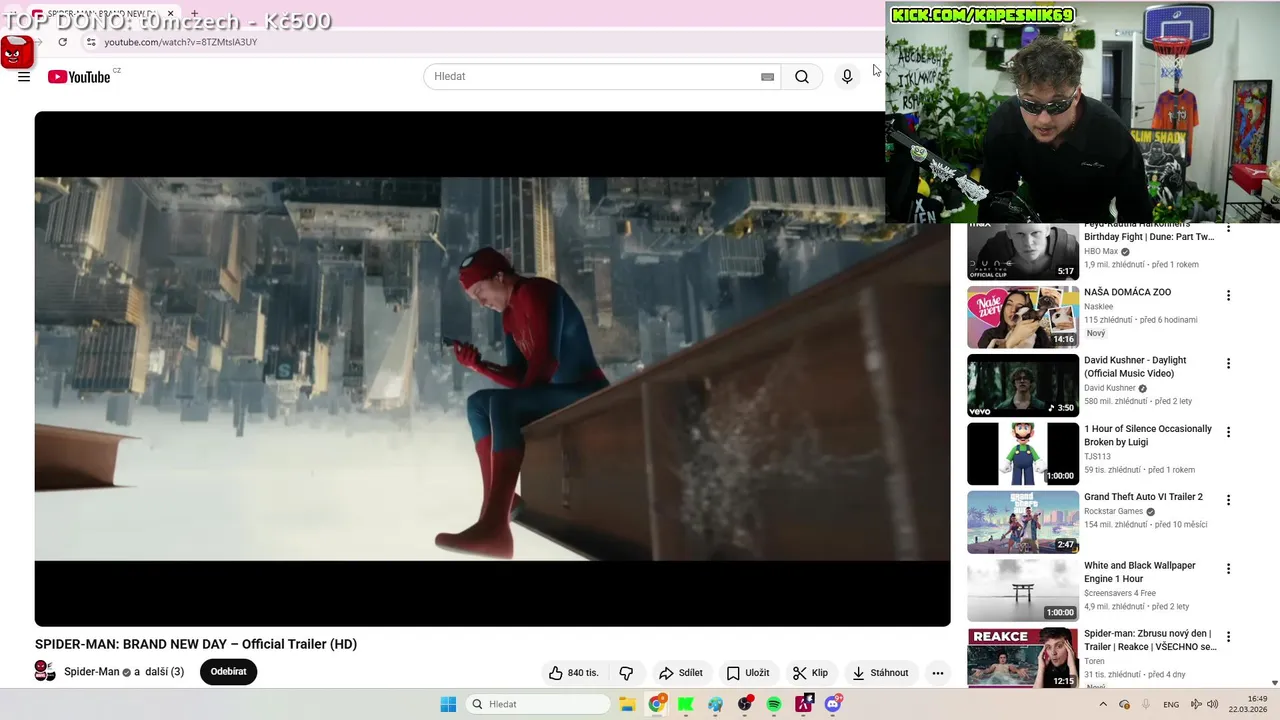This screenshot has height=720, width=1280.
Task: Reload the page with the browser refresh icon
Action: (x=63, y=42)
